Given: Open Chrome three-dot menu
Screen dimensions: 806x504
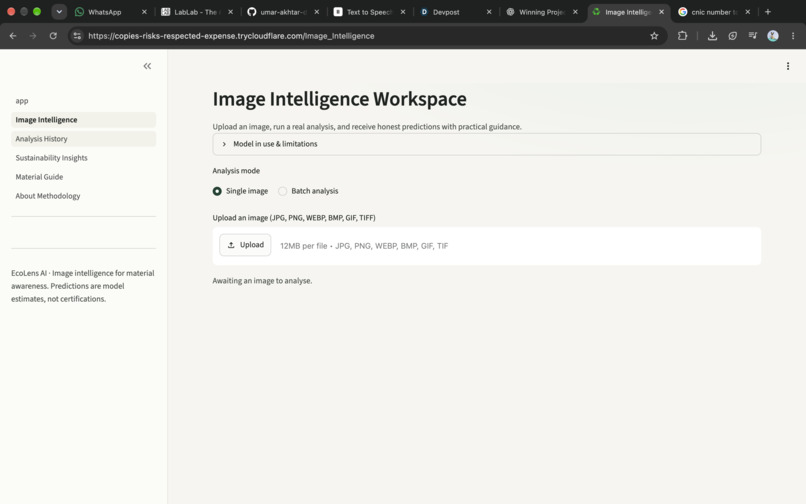Looking at the screenshot, I should 793,36.
